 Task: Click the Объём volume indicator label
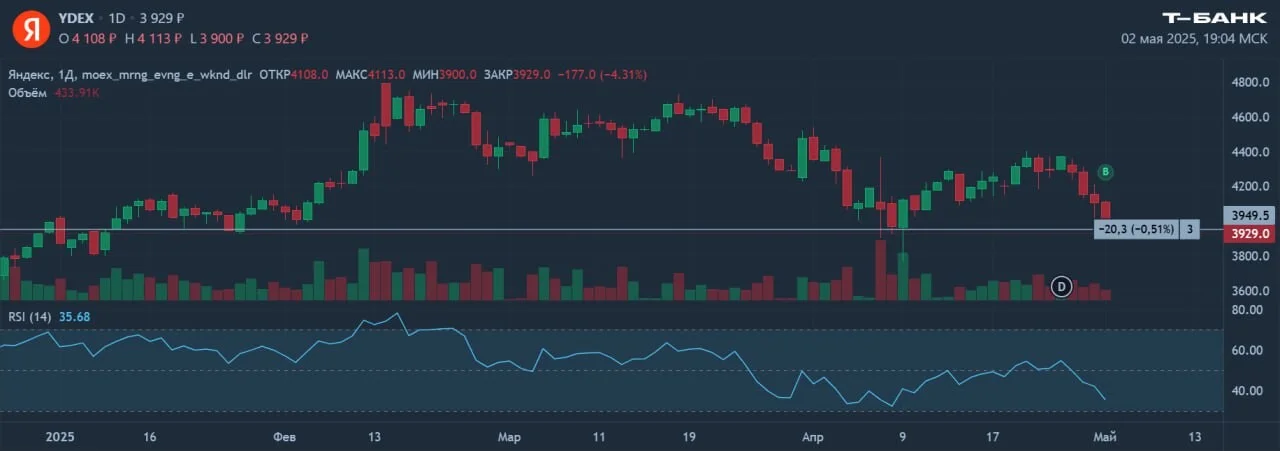(x=26, y=92)
